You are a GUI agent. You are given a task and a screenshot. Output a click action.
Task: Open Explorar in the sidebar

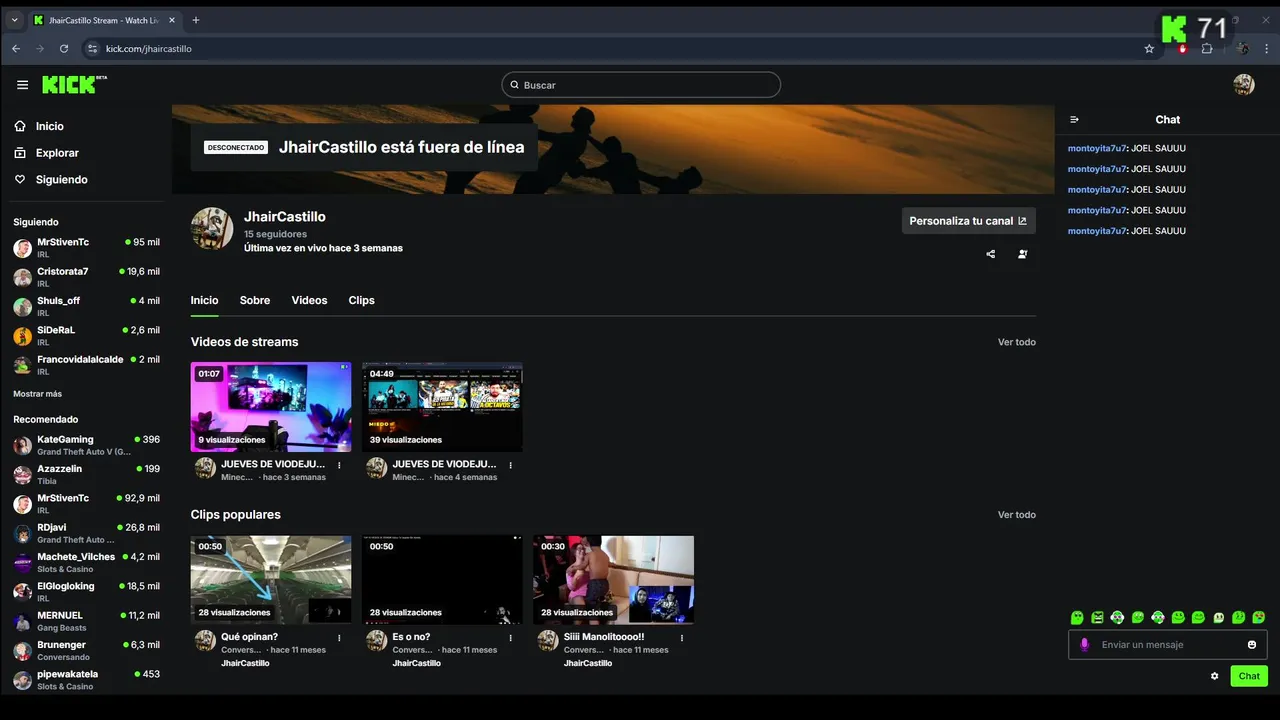[x=46, y=153]
